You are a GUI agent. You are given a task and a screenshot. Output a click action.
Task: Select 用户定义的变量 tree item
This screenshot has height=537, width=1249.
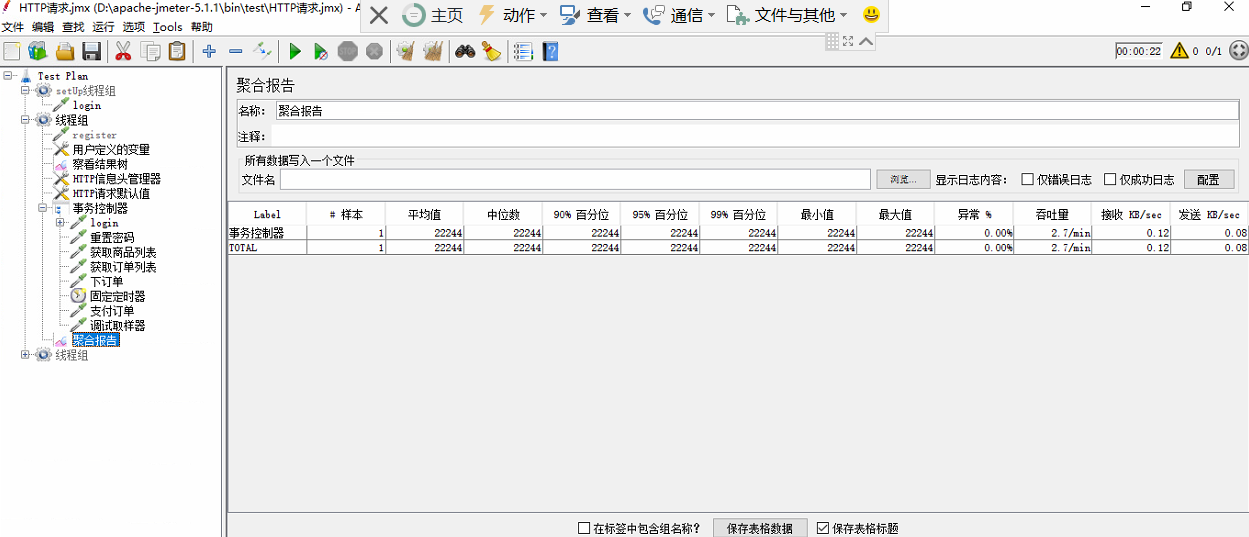111,150
